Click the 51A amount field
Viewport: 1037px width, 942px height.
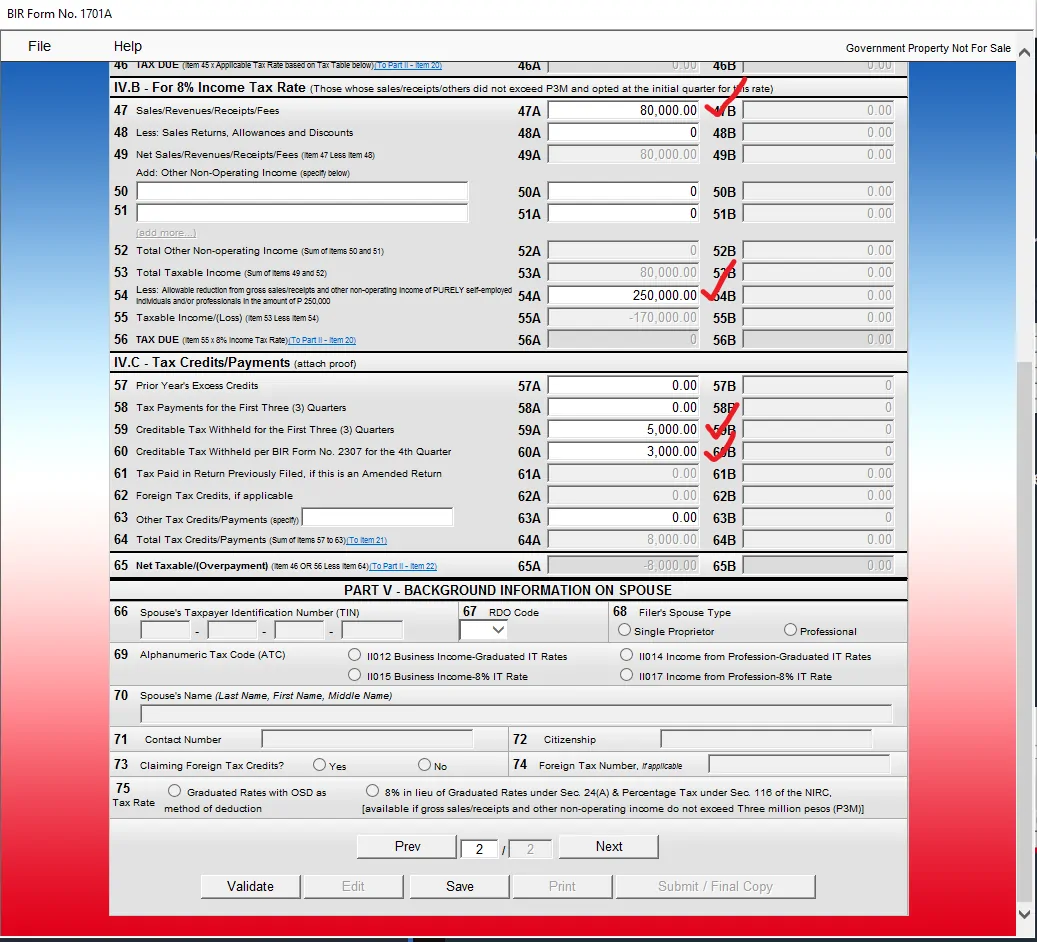click(x=623, y=214)
